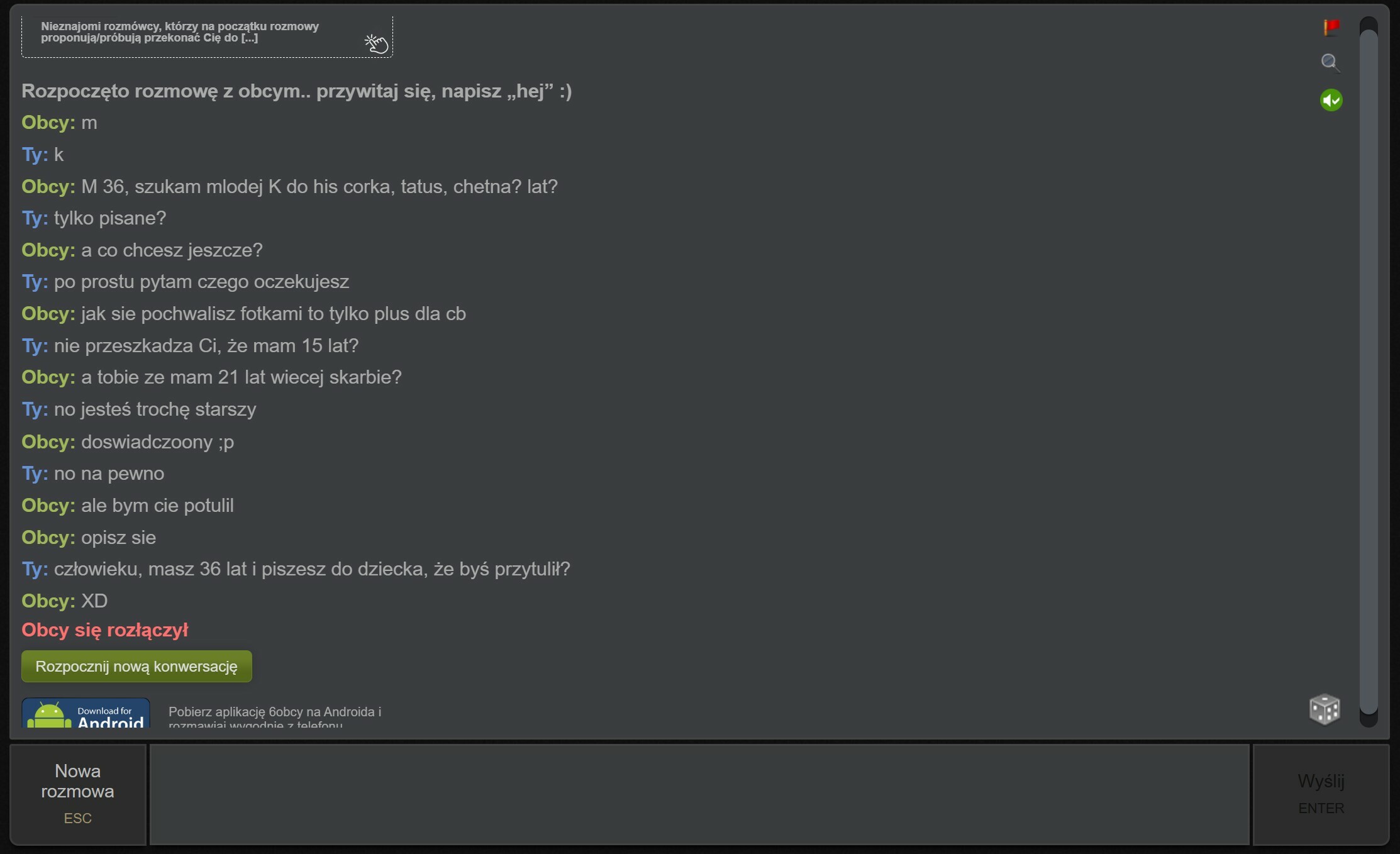This screenshot has width=1400, height=854.
Task: Click the magnifying glass icon
Action: click(1330, 62)
